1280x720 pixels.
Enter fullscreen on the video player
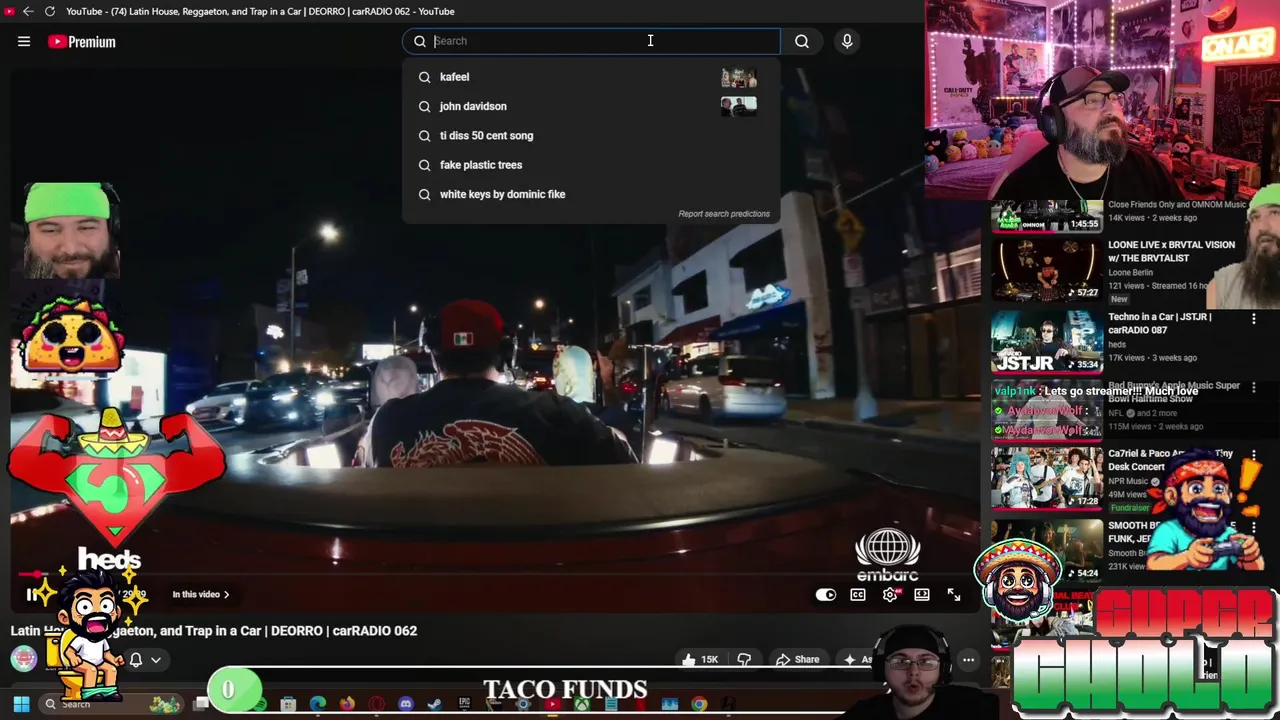954,595
